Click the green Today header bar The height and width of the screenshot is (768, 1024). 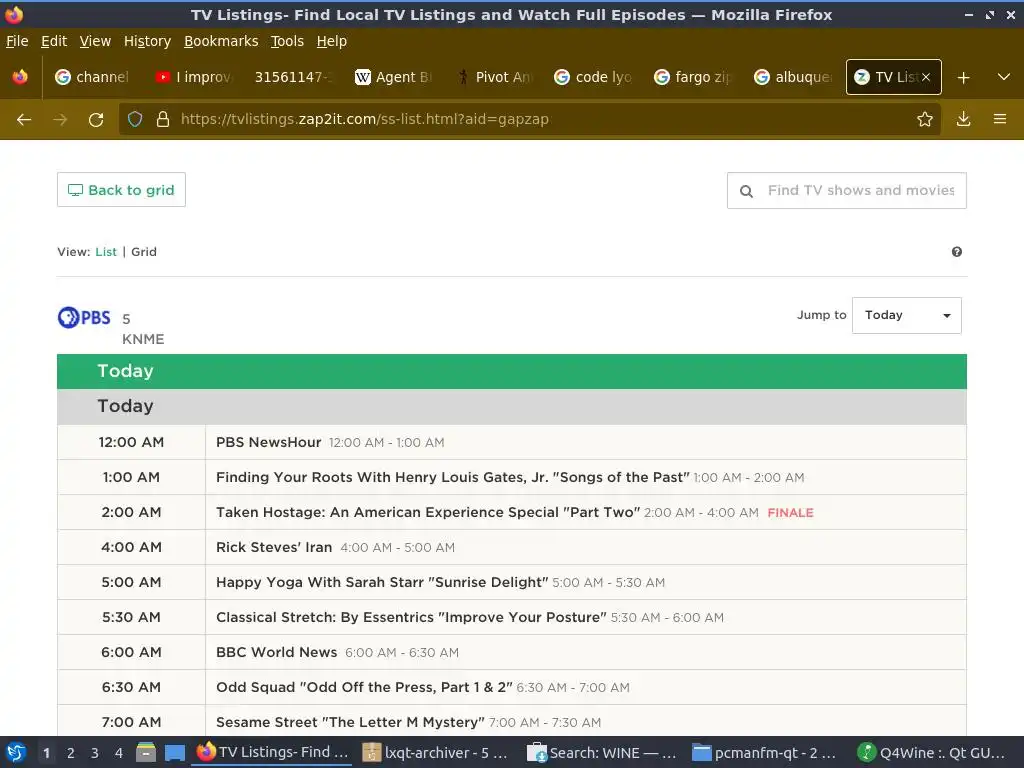coord(512,372)
